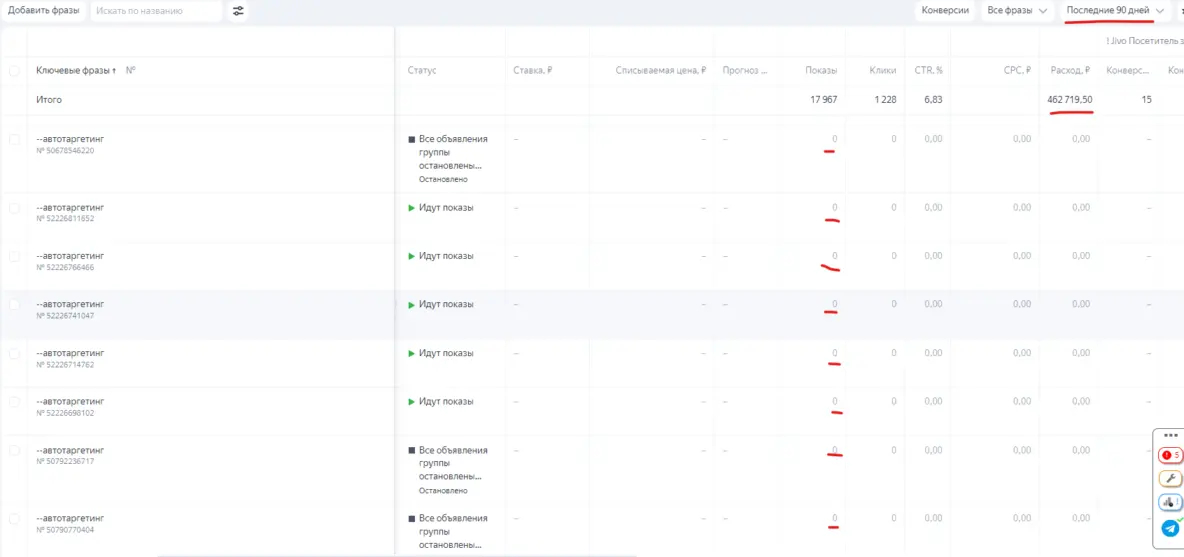Open the filter settings sliders icon
This screenshot has height=557, width=1184.
click(x=238, y=11)
